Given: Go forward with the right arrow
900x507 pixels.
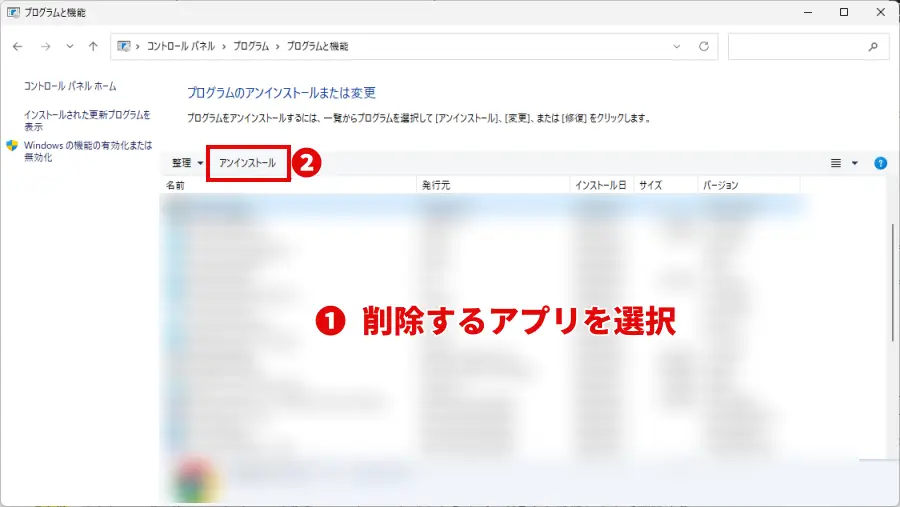Looking at the screenshot, I should point(45,47).
